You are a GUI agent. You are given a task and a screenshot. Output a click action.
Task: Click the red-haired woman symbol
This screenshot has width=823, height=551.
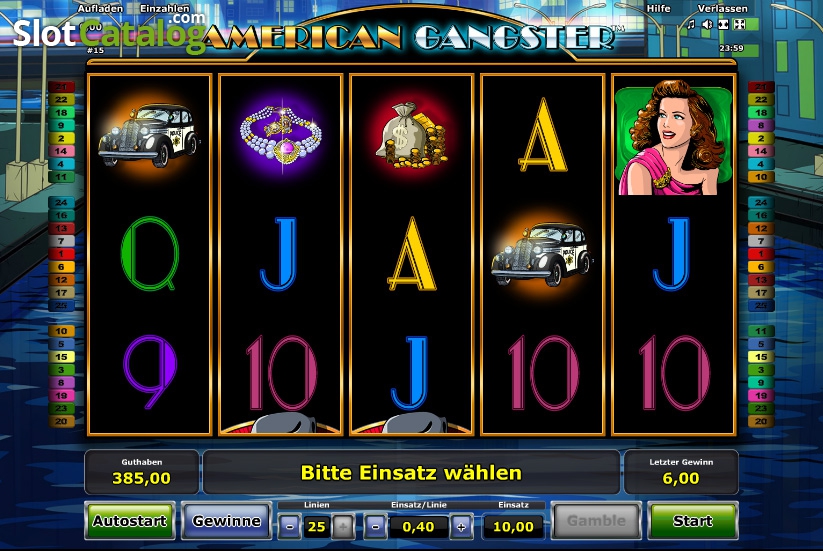coord(673,137)
